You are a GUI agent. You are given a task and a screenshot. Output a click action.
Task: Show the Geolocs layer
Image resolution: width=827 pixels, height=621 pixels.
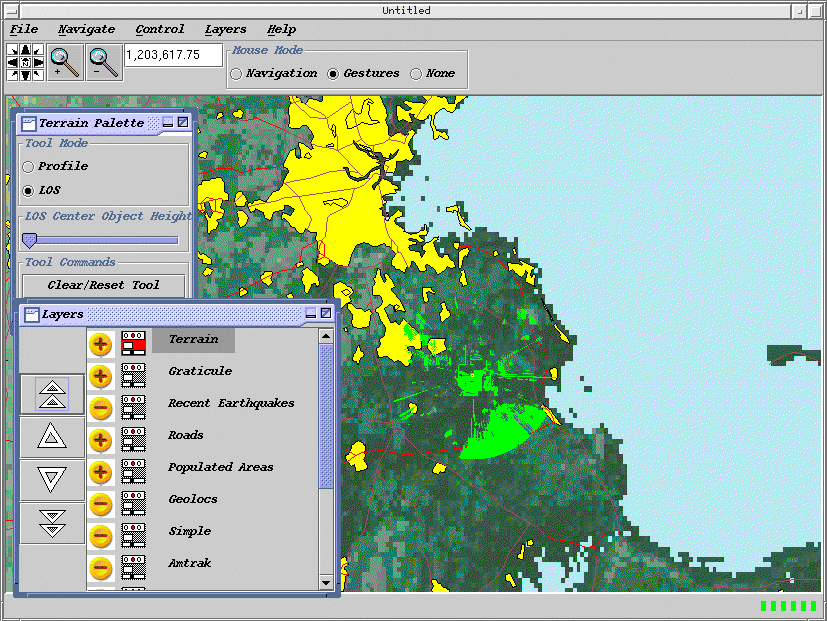coord(100,504)
